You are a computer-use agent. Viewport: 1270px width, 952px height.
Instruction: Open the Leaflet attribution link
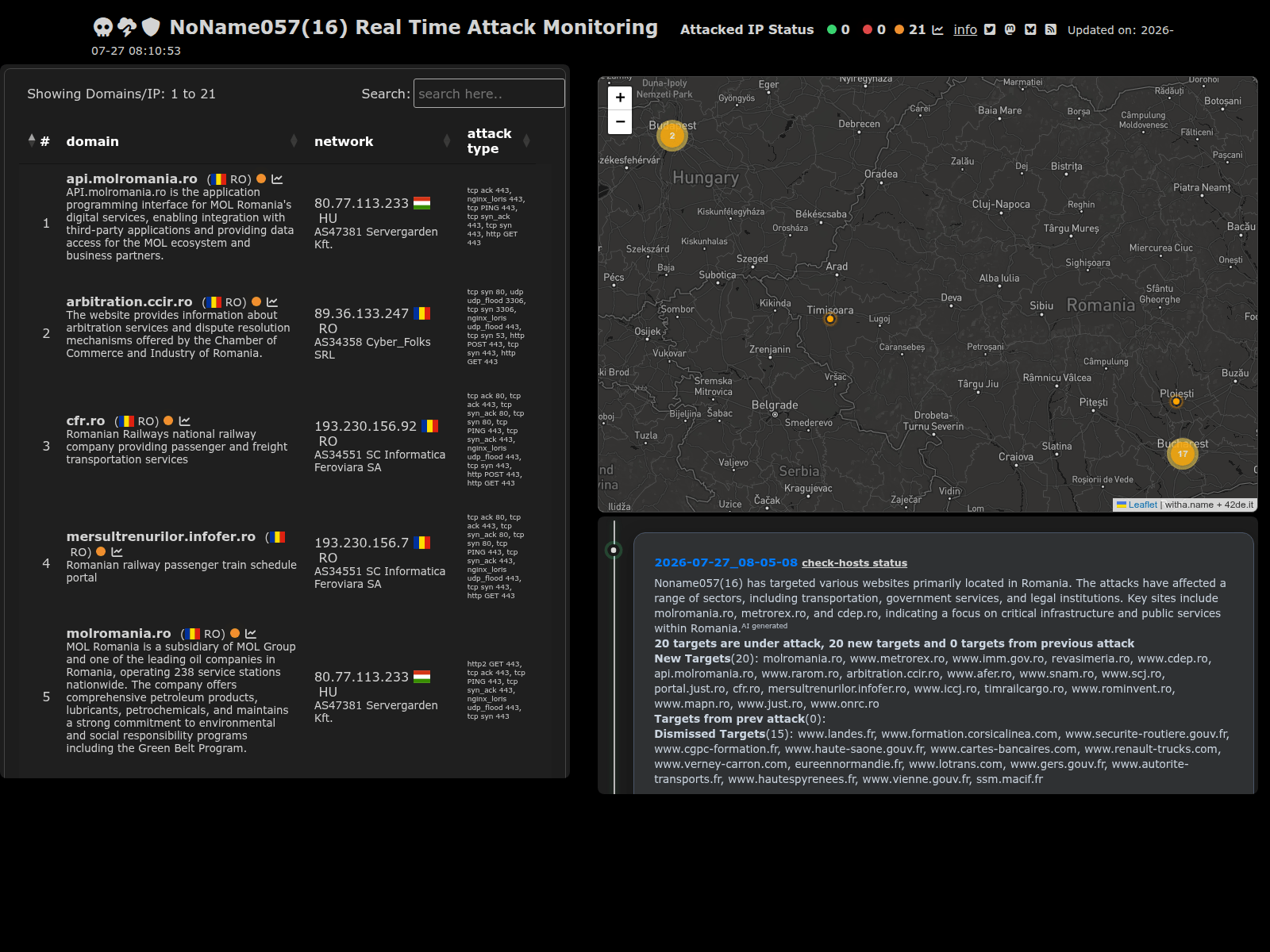click(1142, 505)
